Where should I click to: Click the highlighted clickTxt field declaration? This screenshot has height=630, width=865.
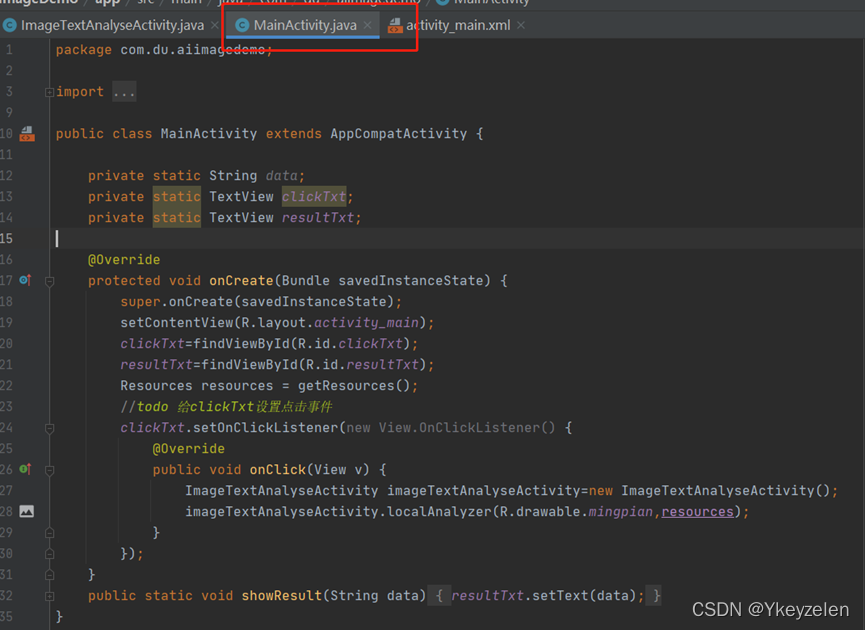coord(314,196)
